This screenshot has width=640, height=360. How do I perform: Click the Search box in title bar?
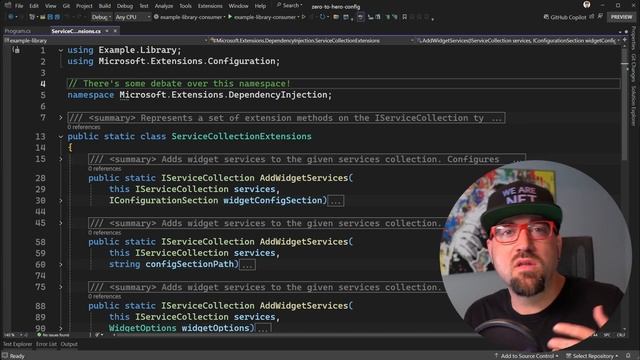(290, 6)
